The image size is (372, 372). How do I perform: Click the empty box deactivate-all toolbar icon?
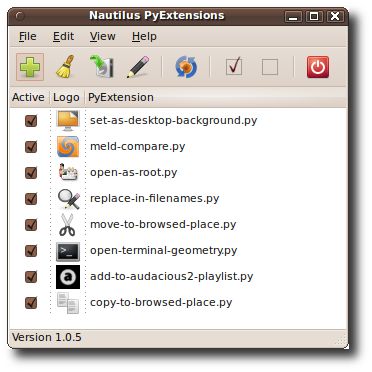pyautogui.click(x=270, y=67)
